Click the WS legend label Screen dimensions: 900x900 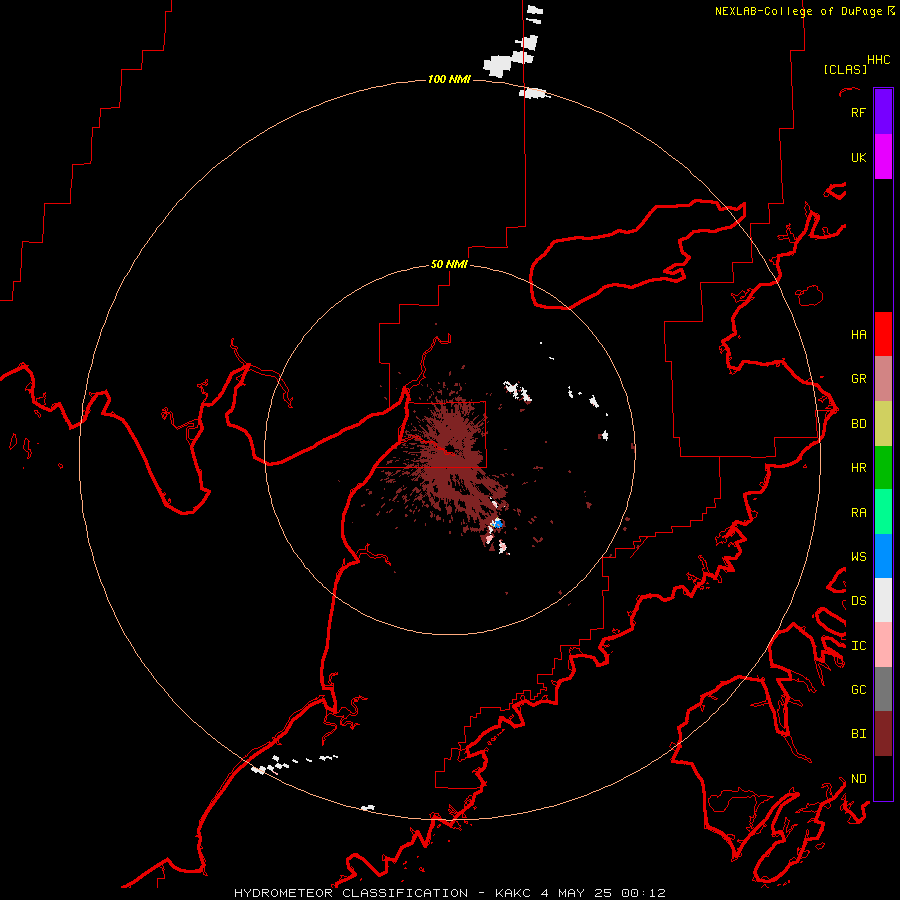(x=858, y=556)
